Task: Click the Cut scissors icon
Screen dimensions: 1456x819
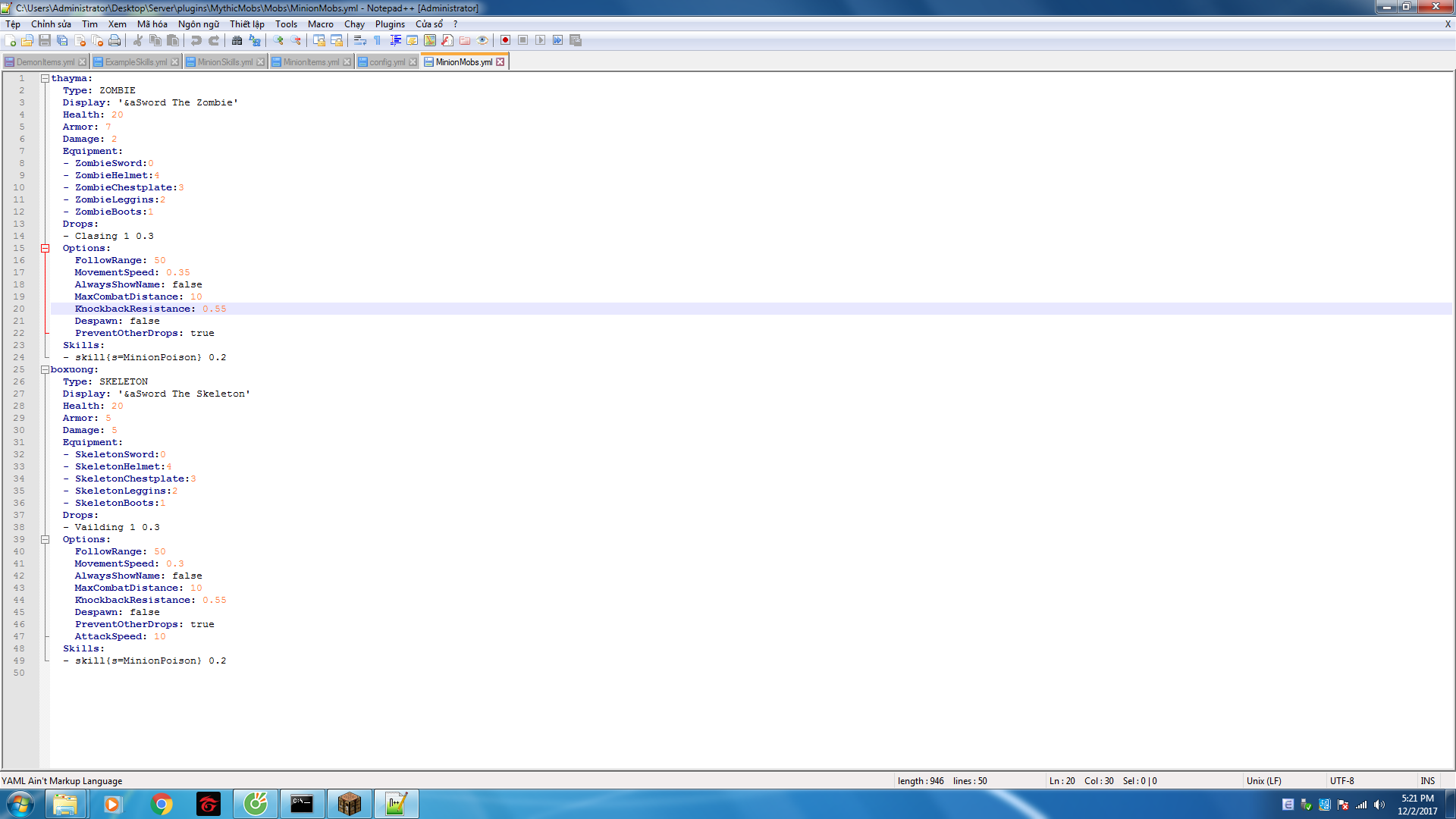Action: tap(138, 40)
